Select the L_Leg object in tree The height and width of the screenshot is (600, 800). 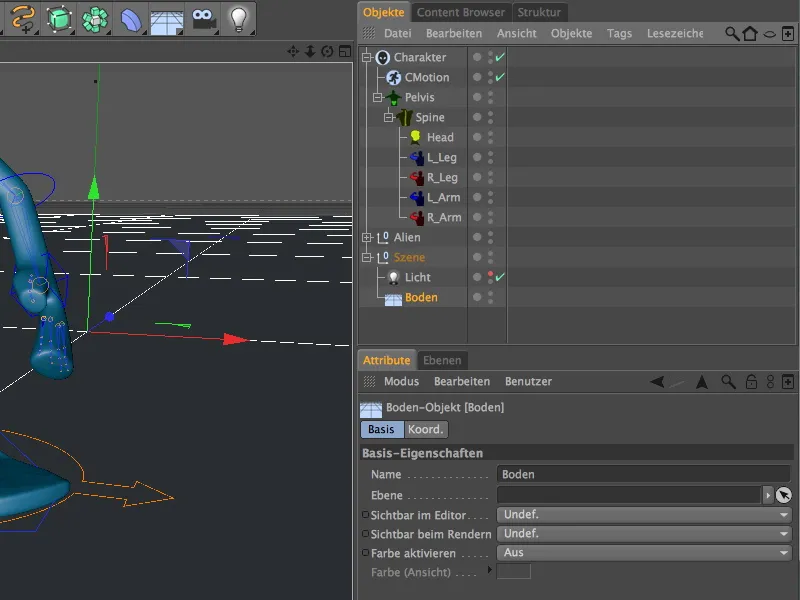[x=442, y=158]
